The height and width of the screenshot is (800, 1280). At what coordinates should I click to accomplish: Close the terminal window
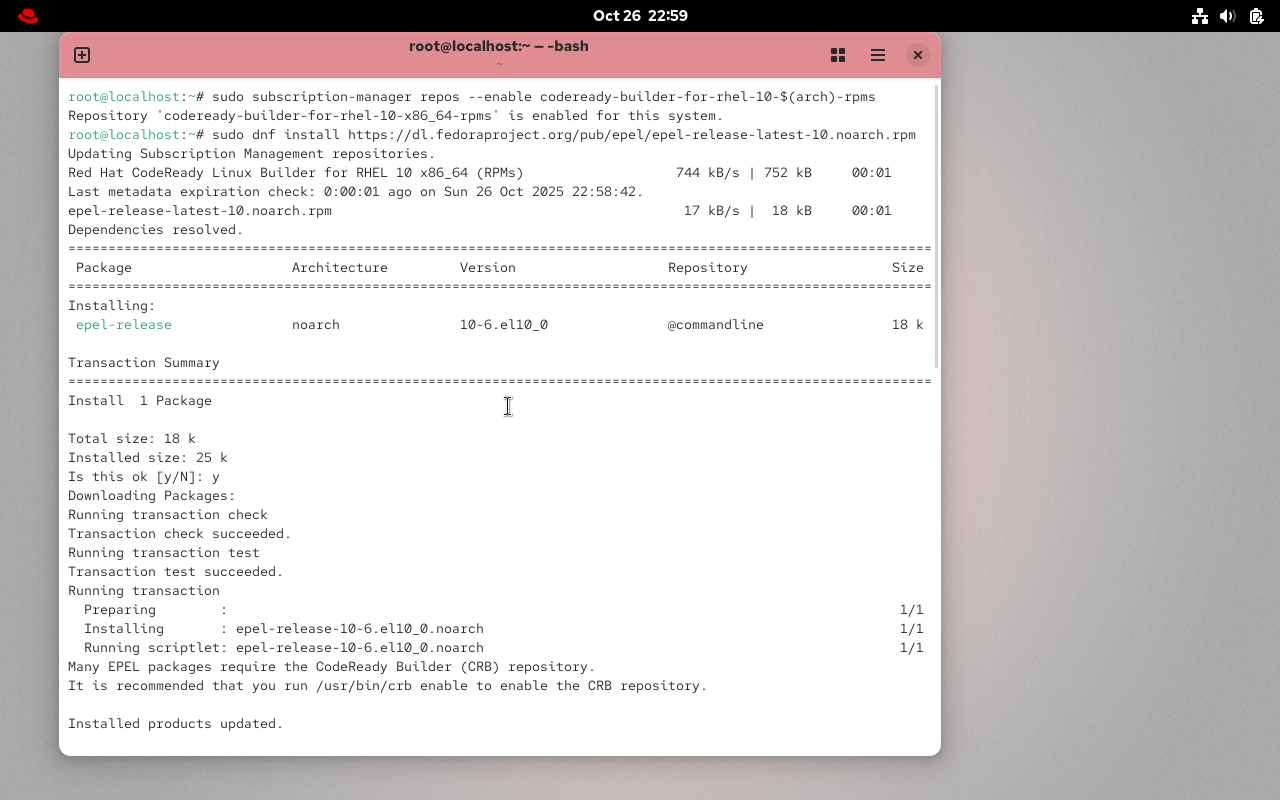tap(917, 55)
